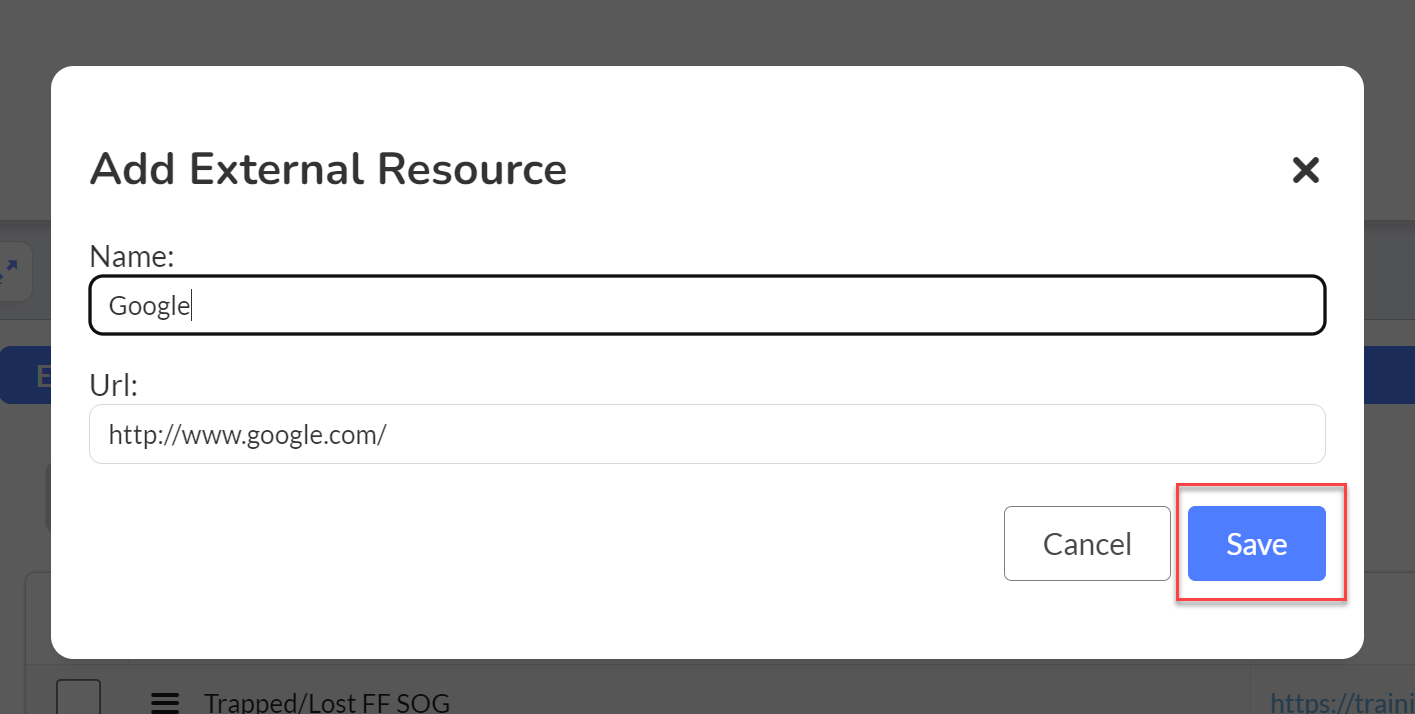Screen dimensions: 1415x714
Task: Click the "Add External Resource" dialog title
Action: [328, 169]
